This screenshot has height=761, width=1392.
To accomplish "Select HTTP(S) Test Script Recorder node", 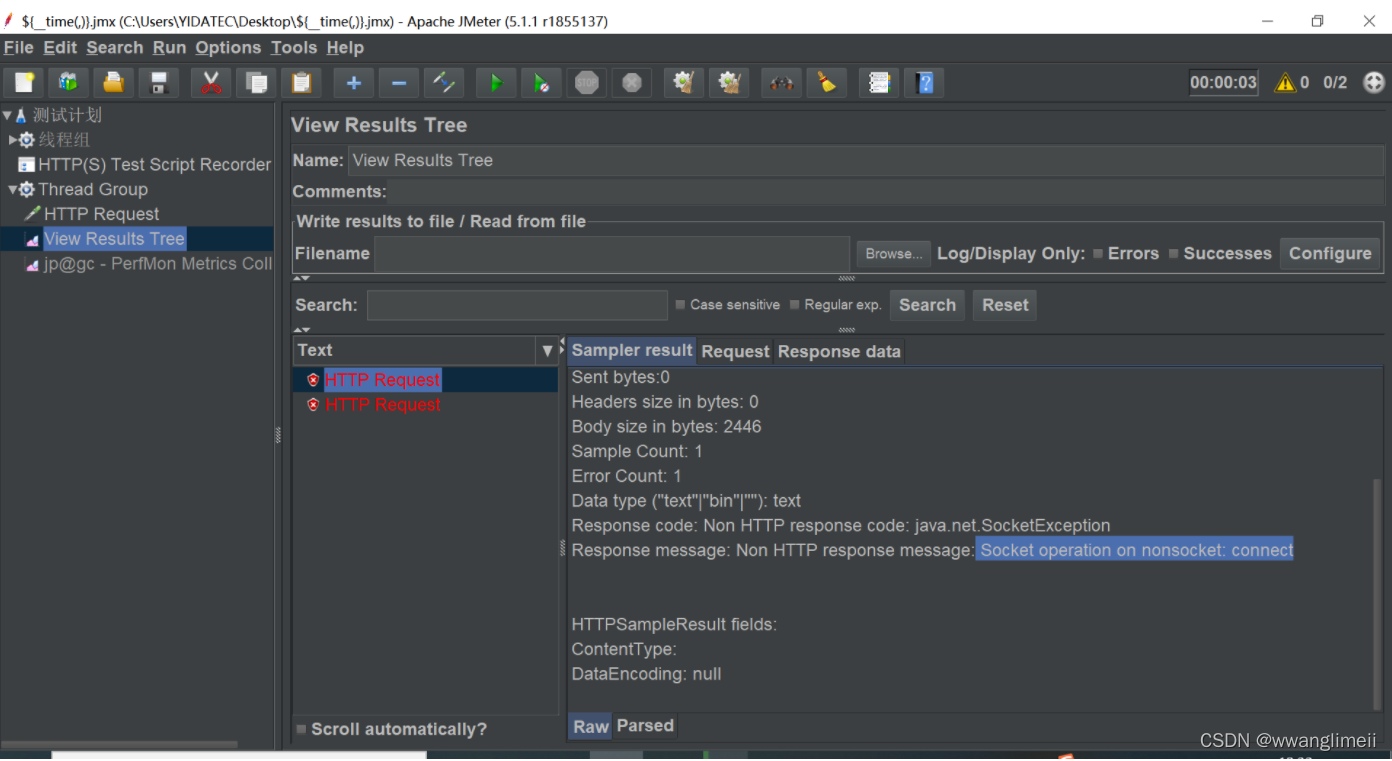I will pos(145,165).
